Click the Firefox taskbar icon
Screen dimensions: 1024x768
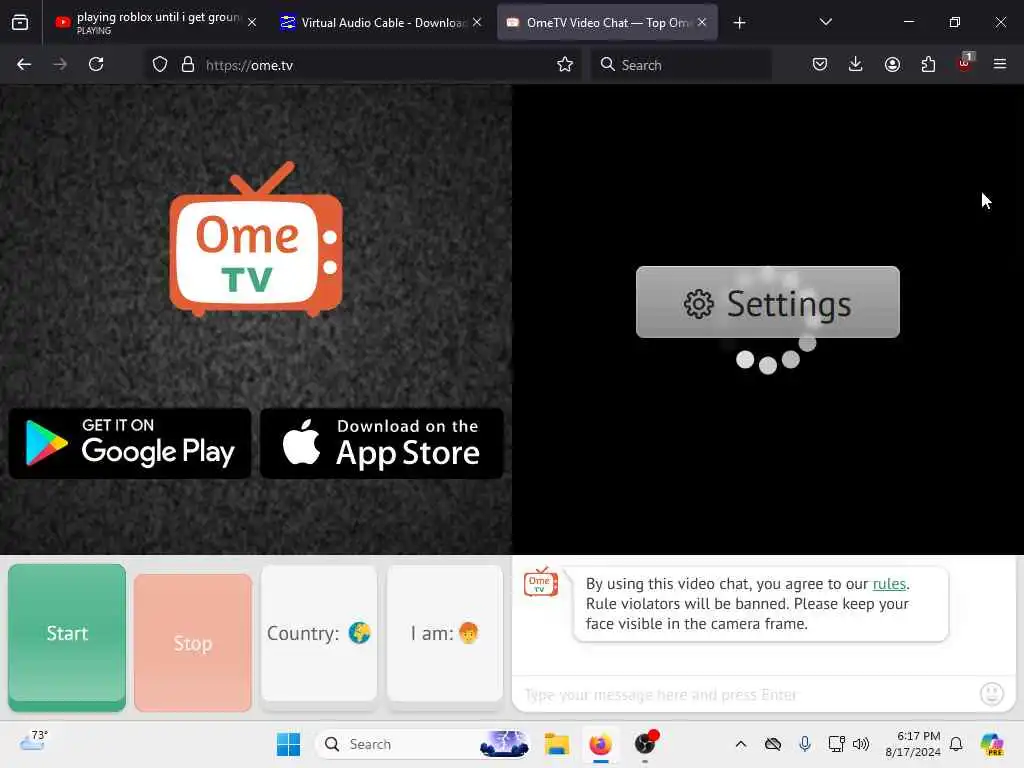(x=600, y=744)
